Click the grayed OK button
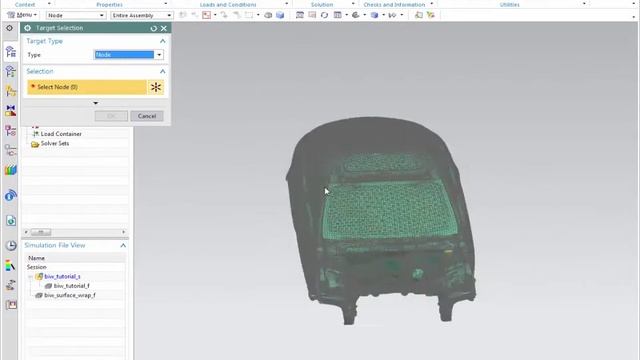The image size is (640, 360). click(111, 116)
